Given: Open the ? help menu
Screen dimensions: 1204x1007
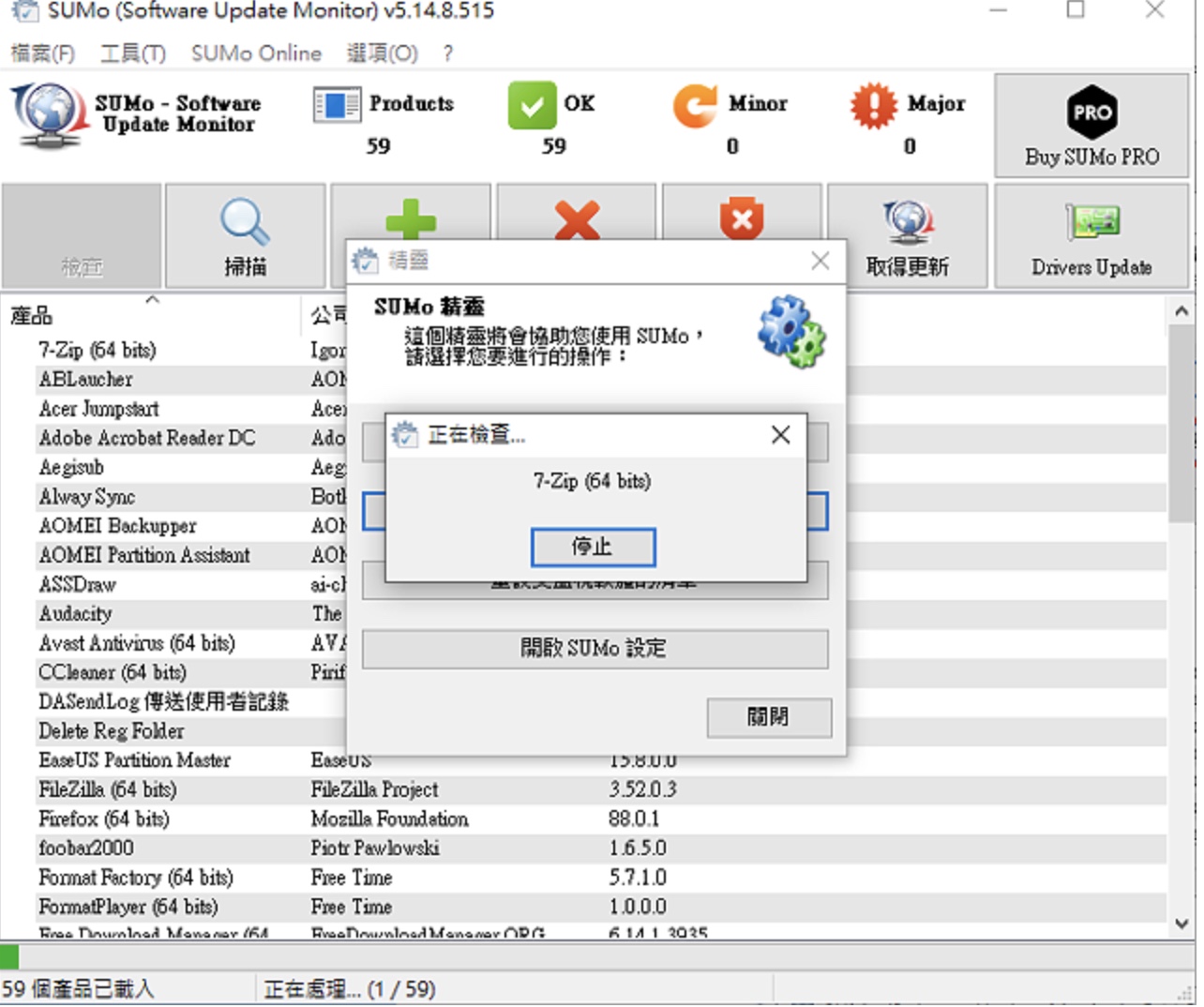Looking at the screenshot, I should 448,53.
